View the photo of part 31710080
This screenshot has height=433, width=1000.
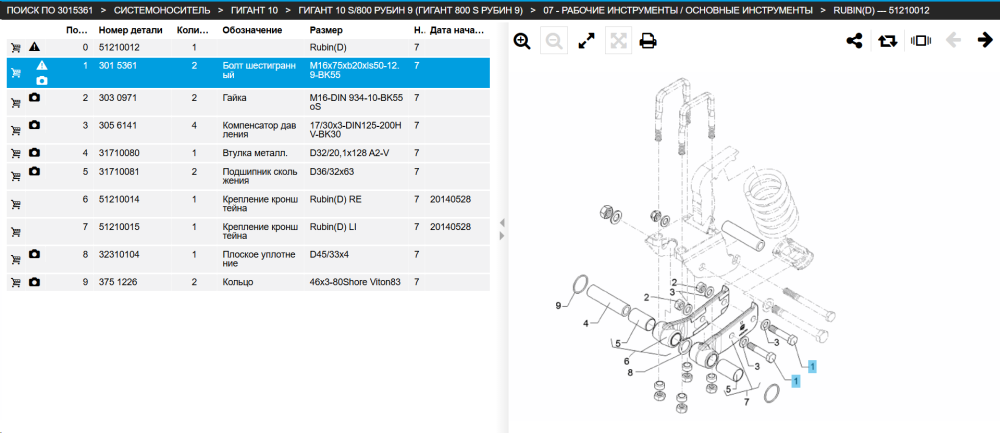point(35,152)
